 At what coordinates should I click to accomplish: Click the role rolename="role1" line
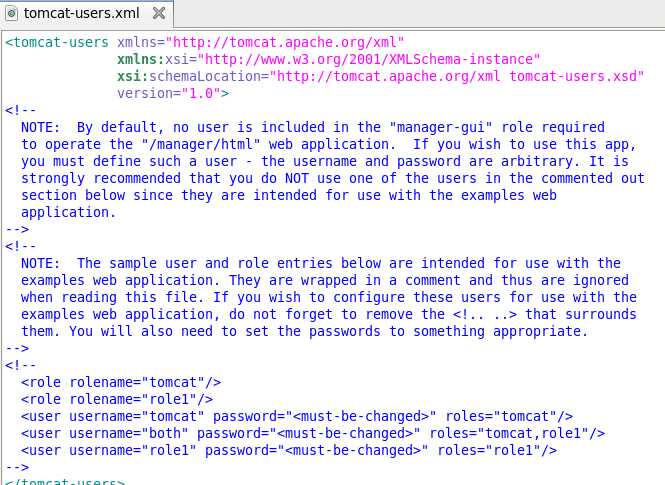point(117,399)
